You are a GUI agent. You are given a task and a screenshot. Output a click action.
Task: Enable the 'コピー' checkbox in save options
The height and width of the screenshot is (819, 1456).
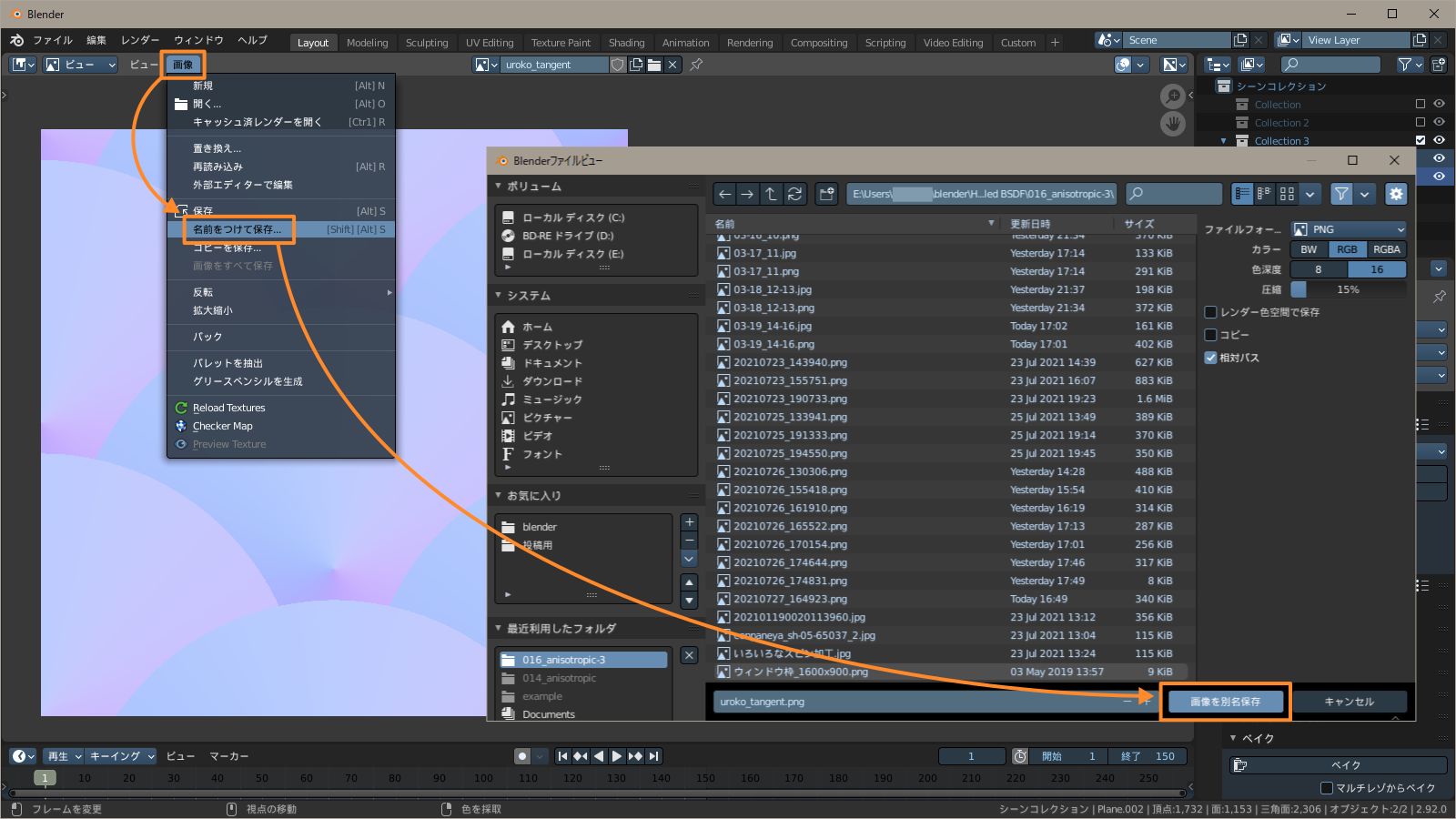coord(1210,335)
